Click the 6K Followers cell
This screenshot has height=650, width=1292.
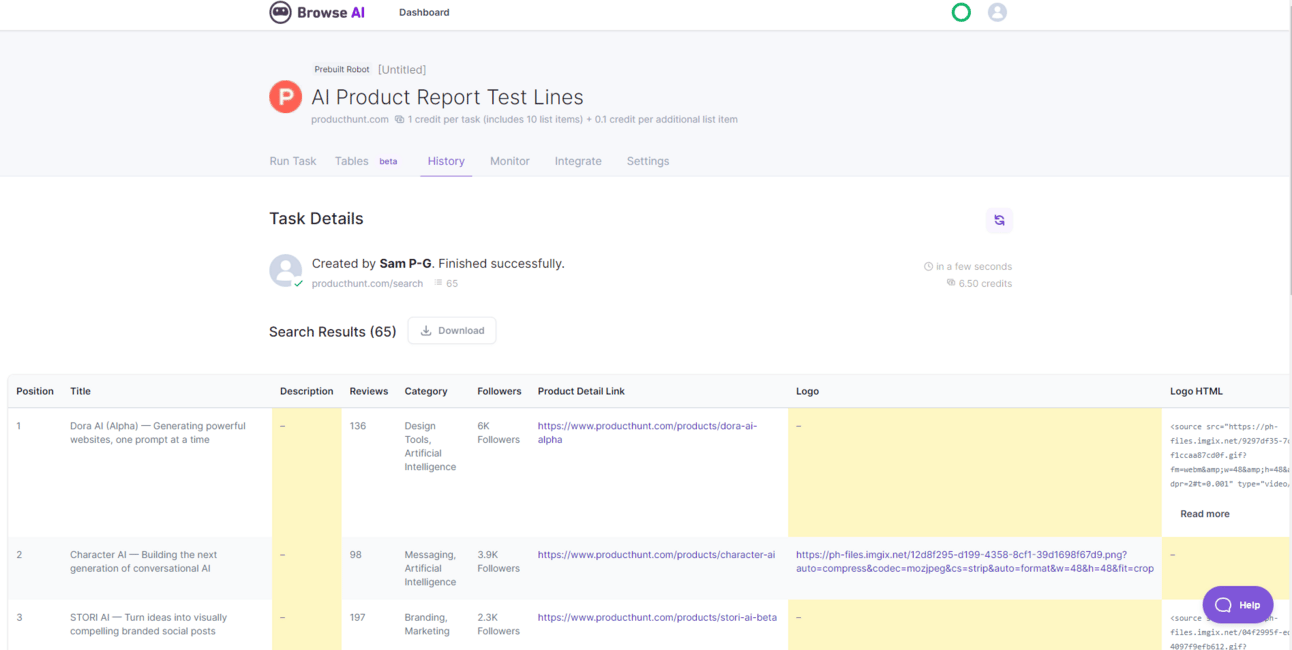click(499, 433)
